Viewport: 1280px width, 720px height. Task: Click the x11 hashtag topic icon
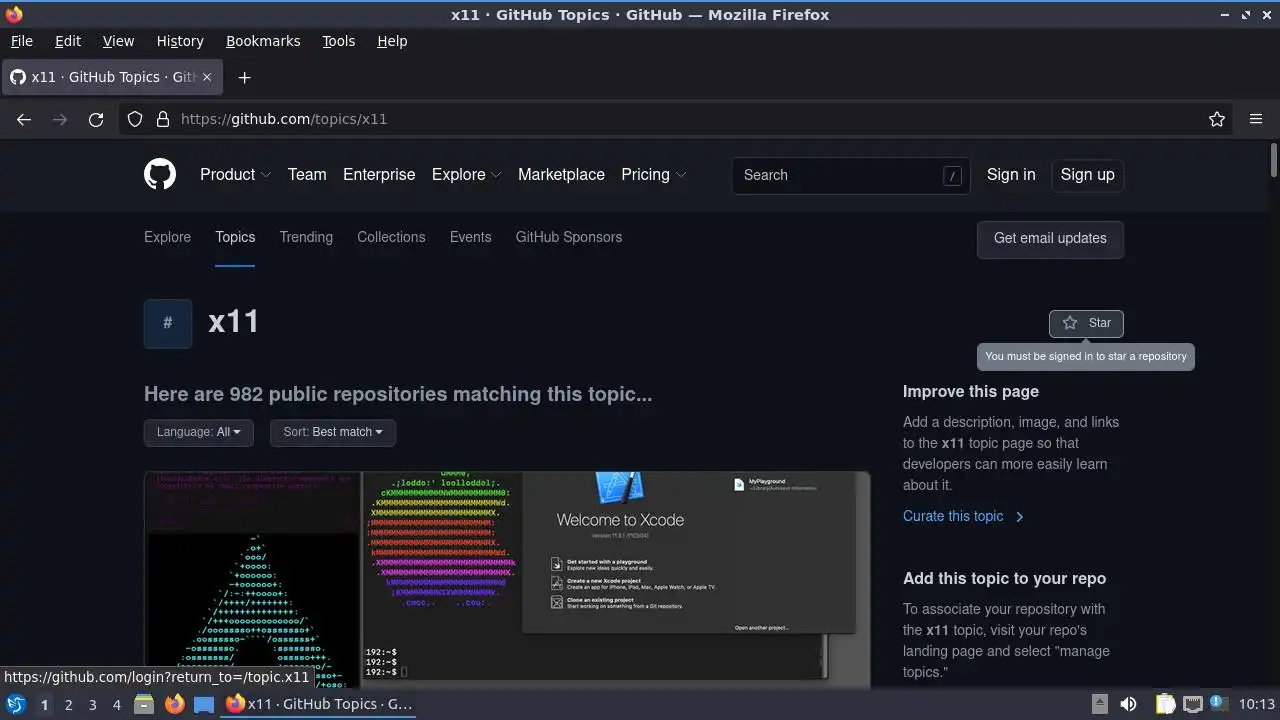(168, 323)
